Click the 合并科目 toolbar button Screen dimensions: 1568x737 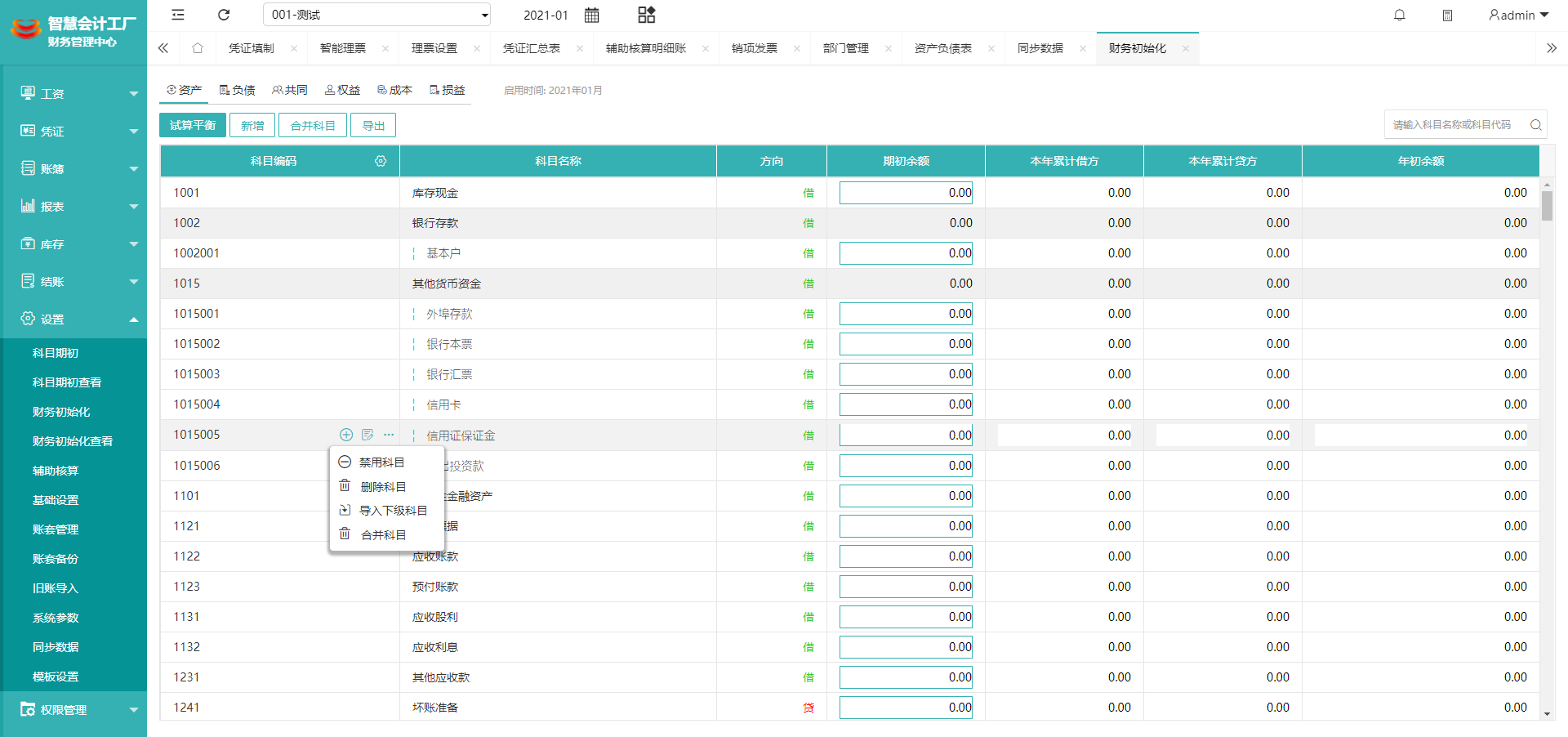(313, 125)
